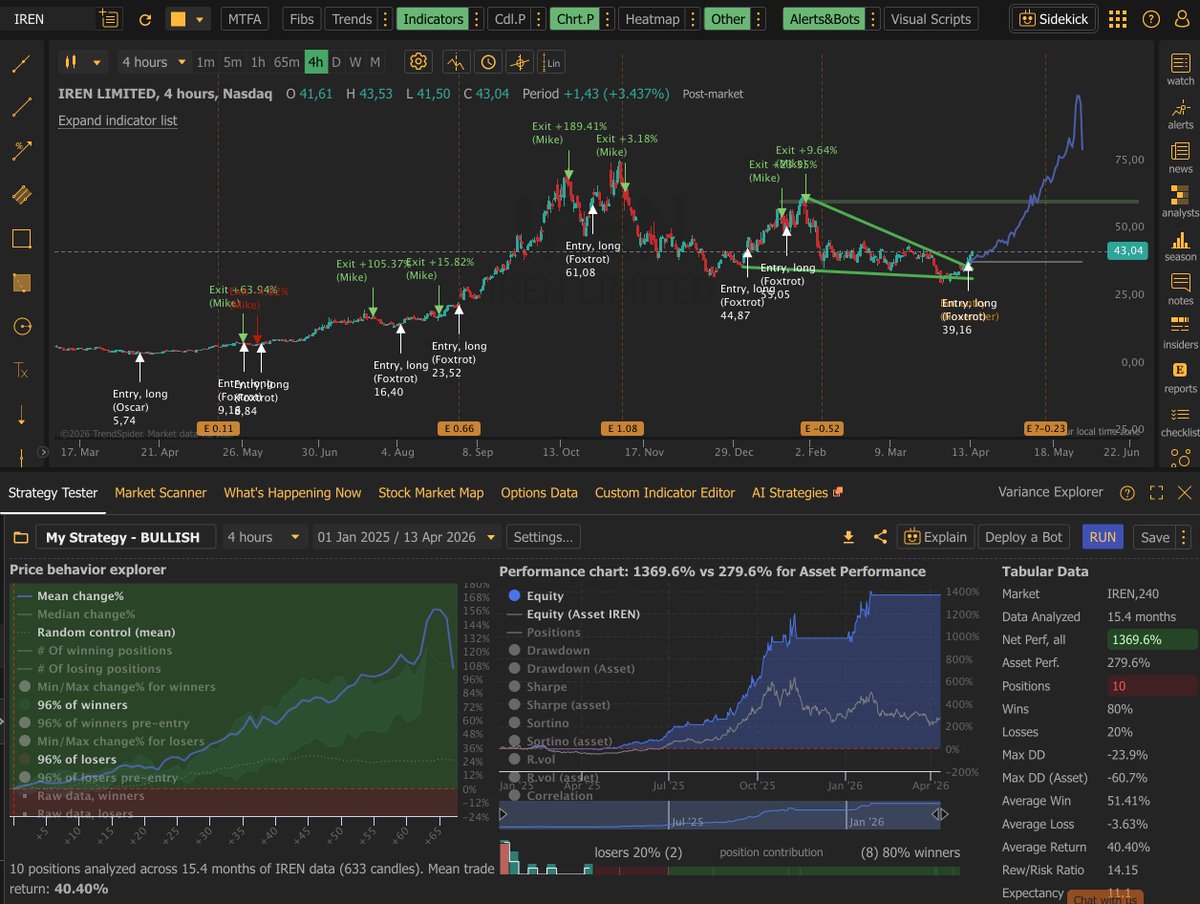Screen dimensions: 1200x904
Task: Switch to the Stock Market Map tab
Action: coord(431,492)
